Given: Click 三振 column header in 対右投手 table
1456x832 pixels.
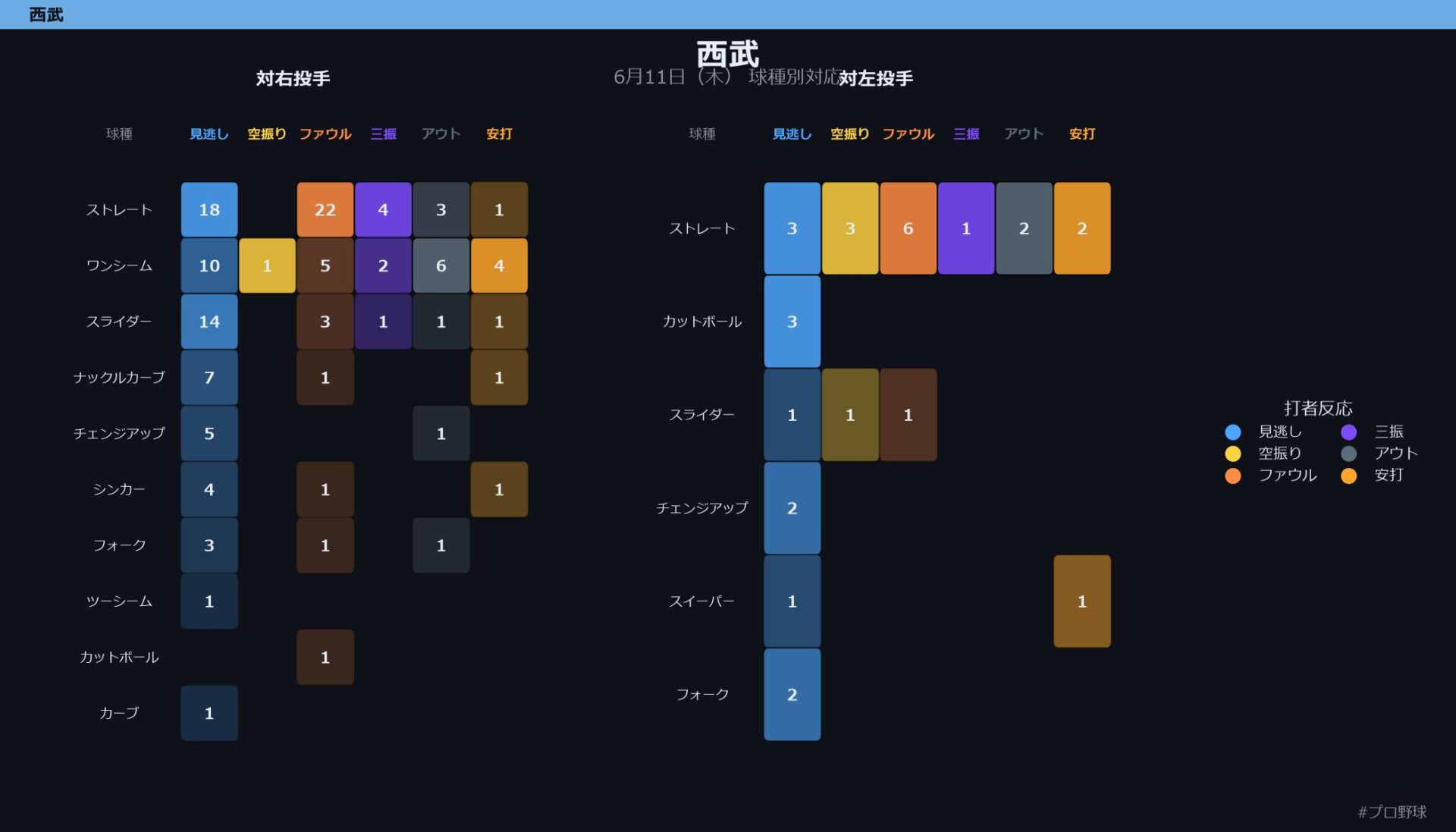Looking at the screenshot, I should 383,134.
